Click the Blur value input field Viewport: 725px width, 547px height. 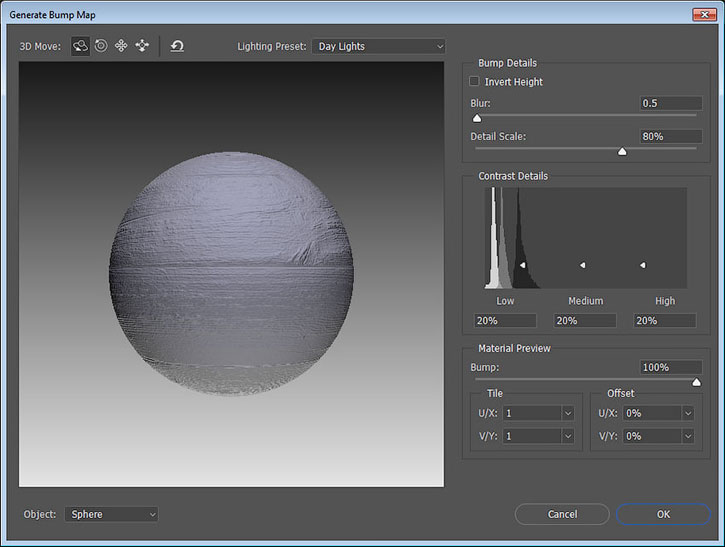coord(670,103)
